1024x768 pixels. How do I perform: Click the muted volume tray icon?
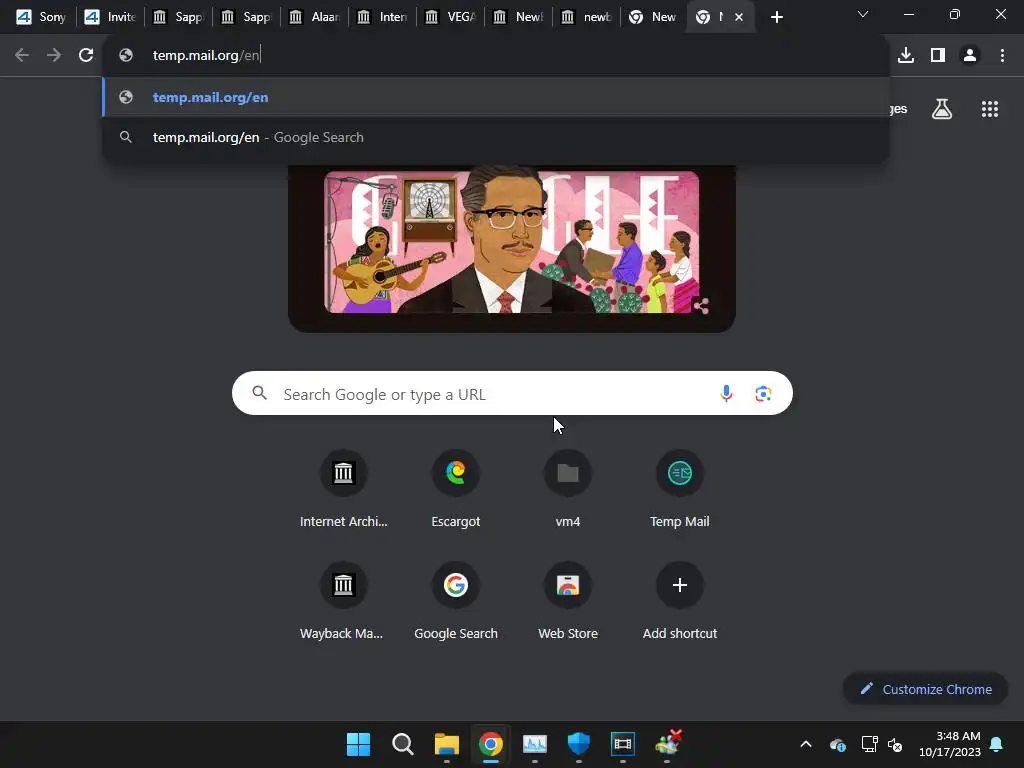pyautogui.click(x=895, y=744)
